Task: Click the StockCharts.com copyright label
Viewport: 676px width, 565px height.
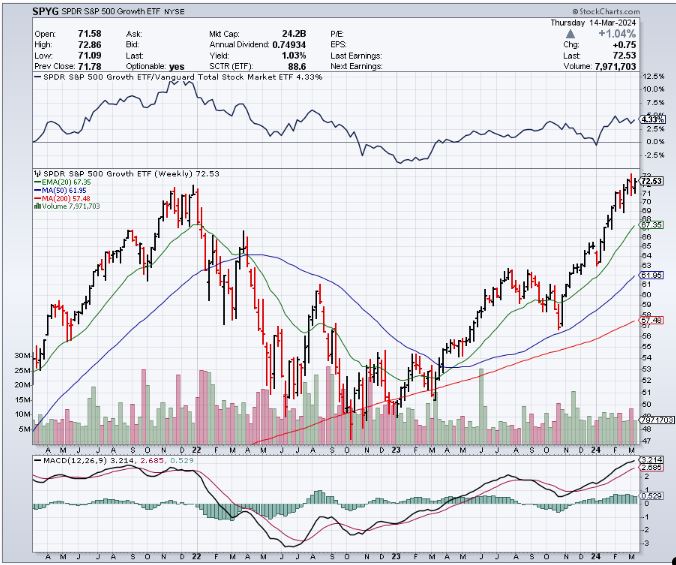Action: pos(606,12)
